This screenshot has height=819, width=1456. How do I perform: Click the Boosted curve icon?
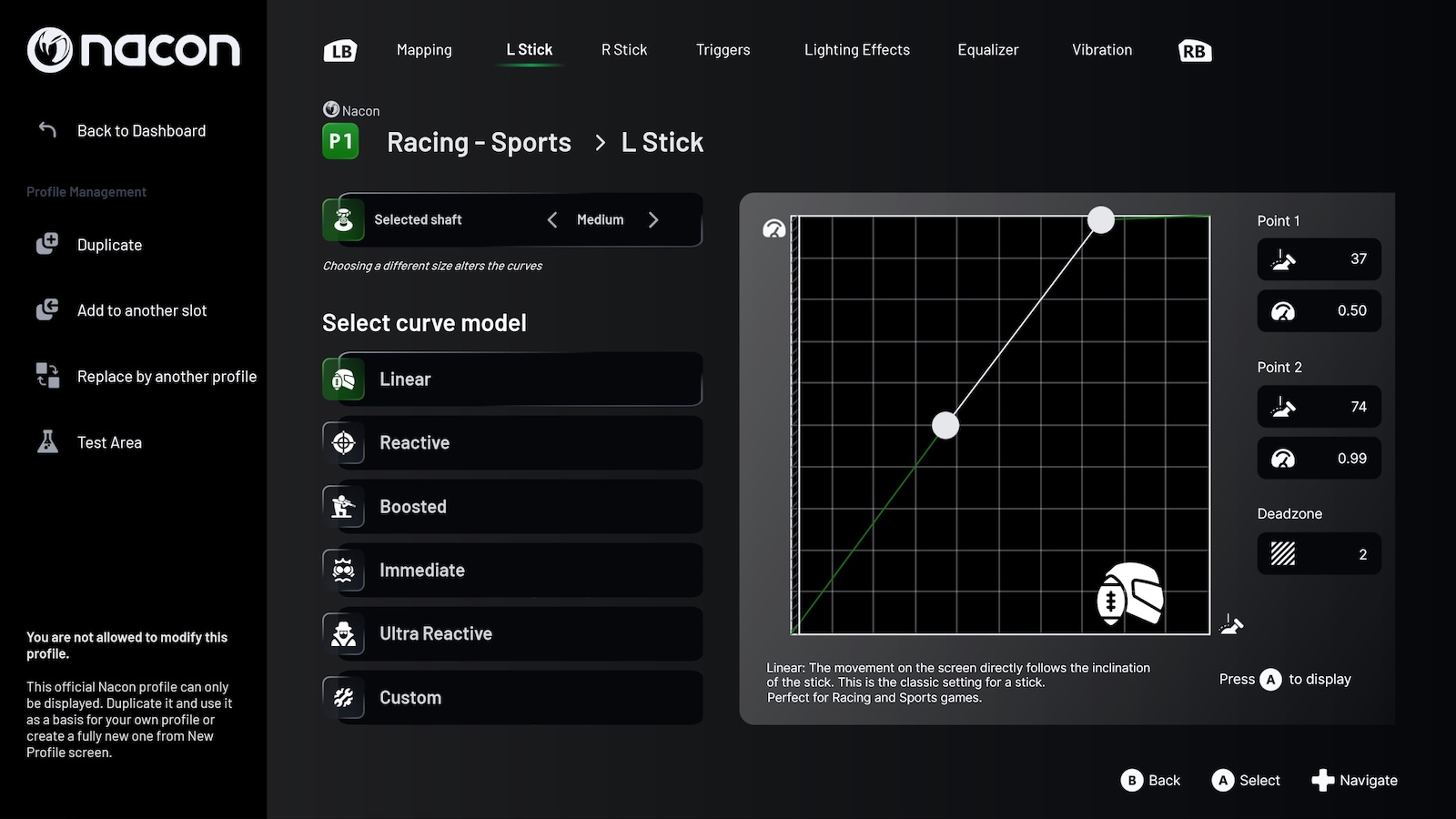tap(343, 506)
